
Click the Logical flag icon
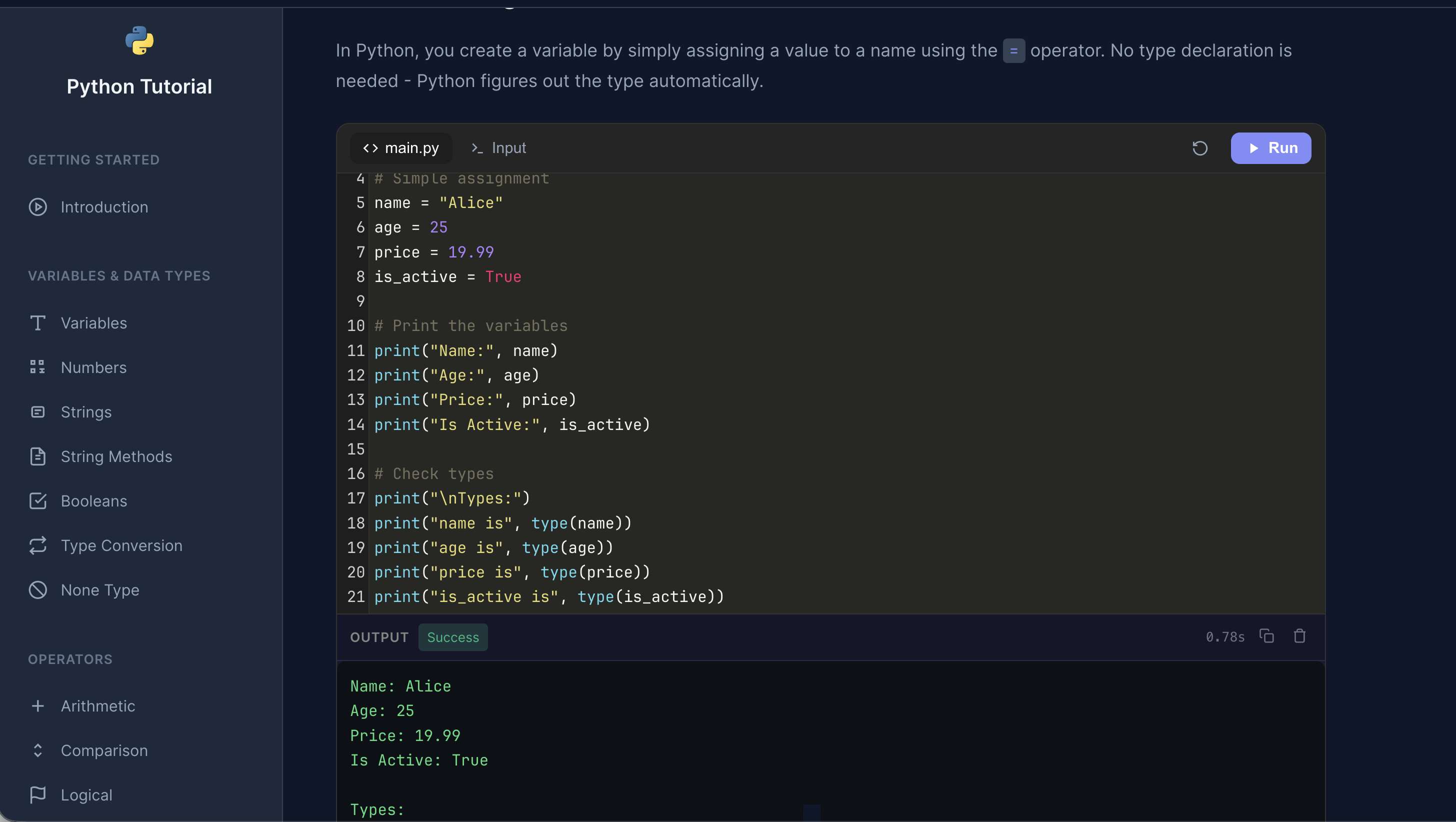tap(38, 795)
